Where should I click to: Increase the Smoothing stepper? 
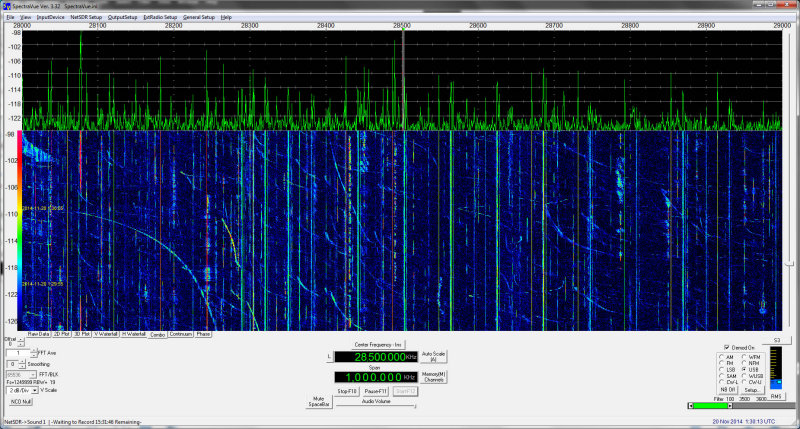[22, 362]
